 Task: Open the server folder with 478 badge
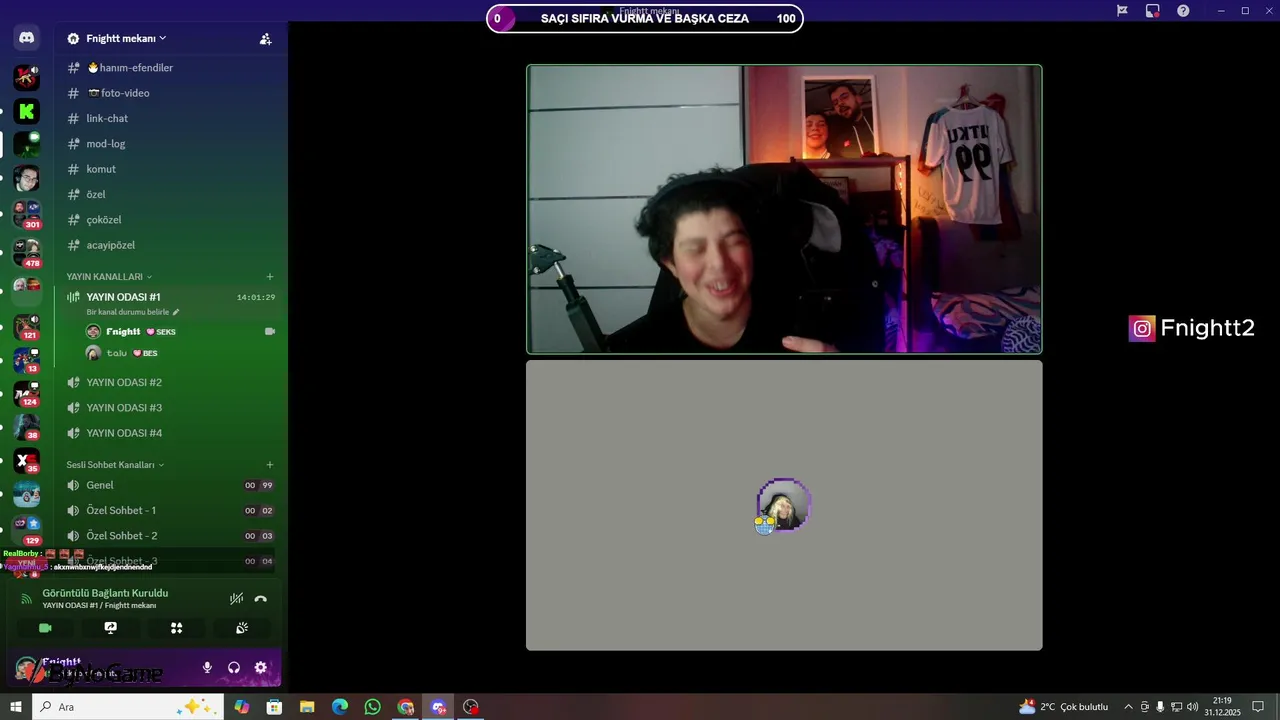[27, 252]
